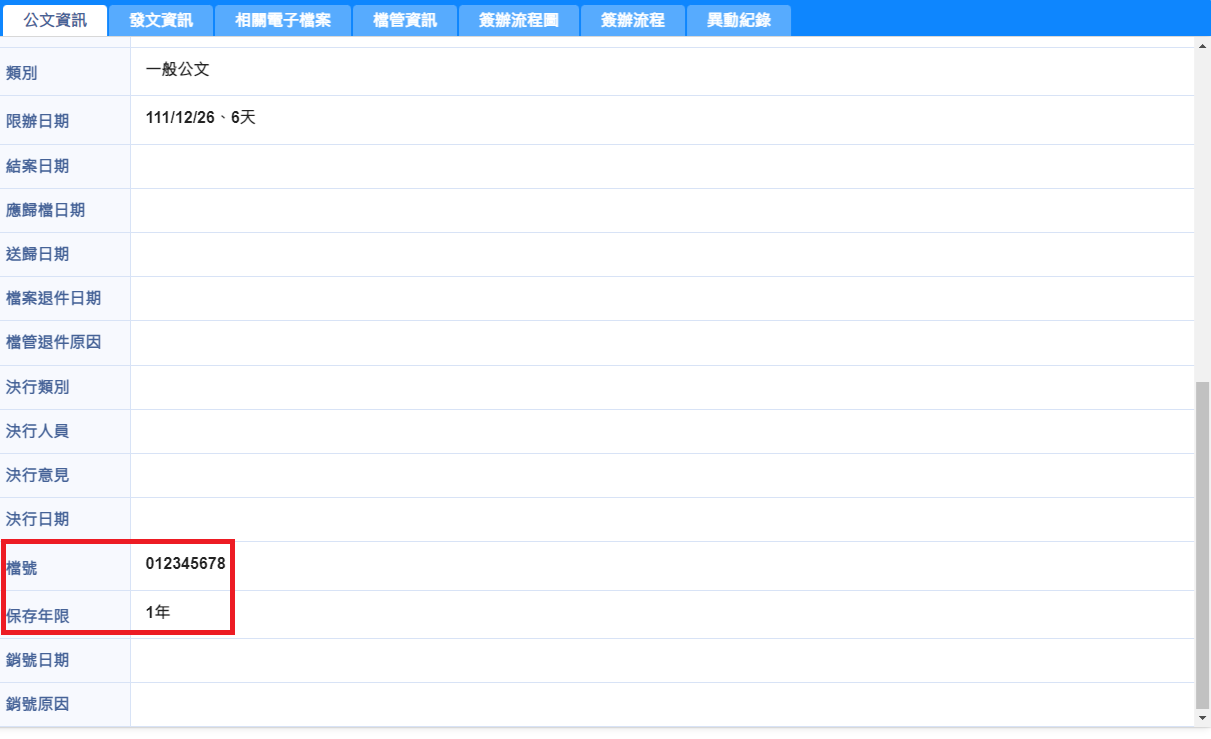Go to the 檔管資訊 tab

click(405, 20)
